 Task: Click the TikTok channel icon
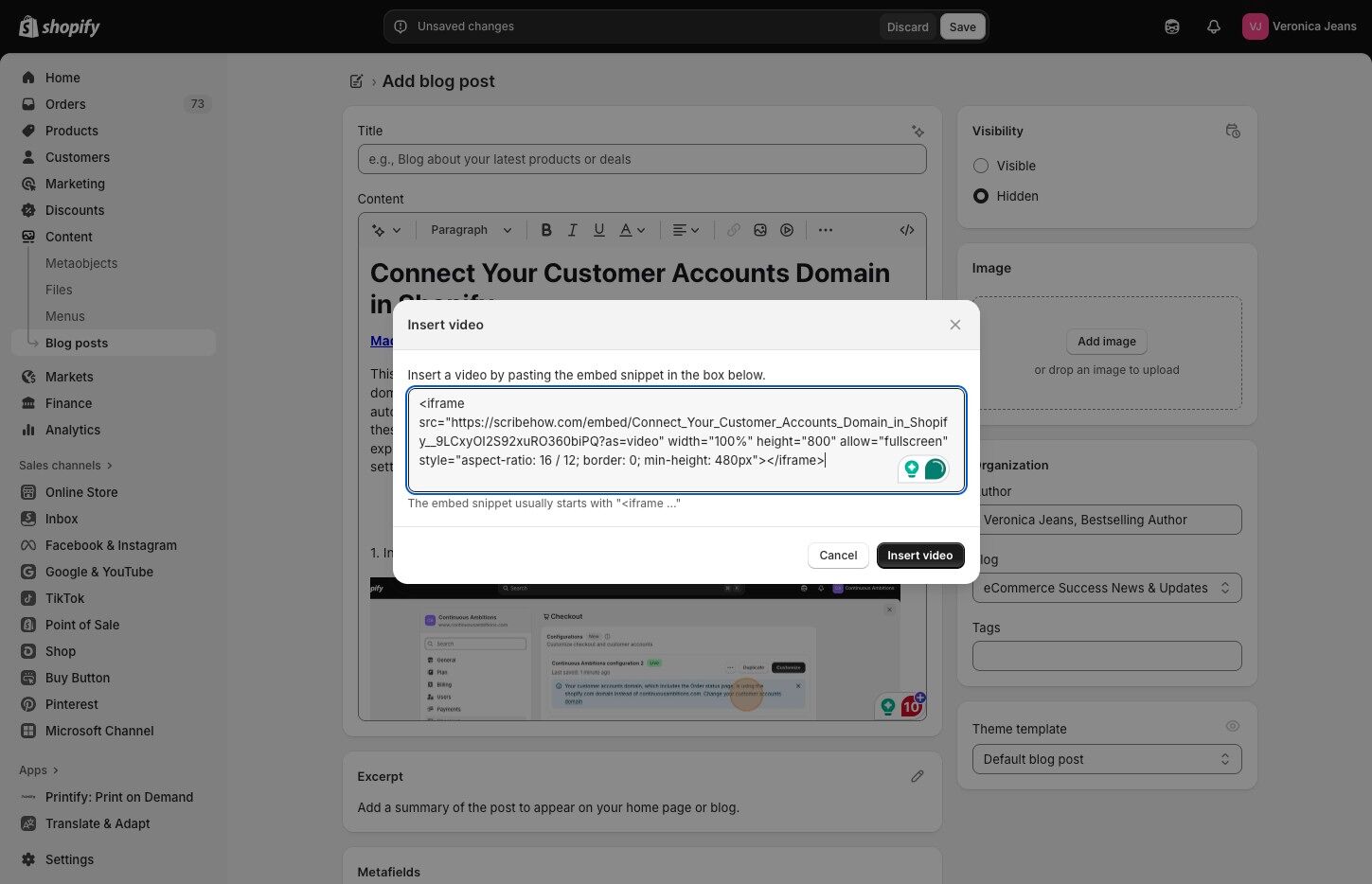28,598
